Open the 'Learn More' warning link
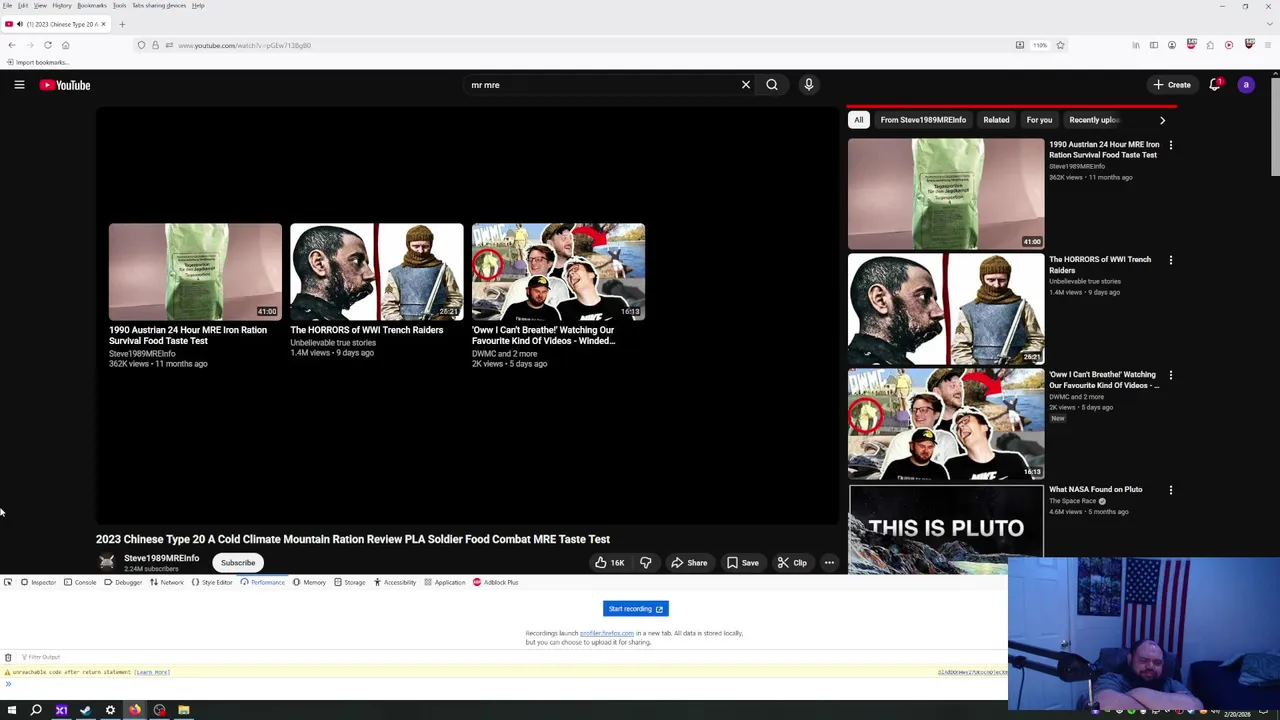 (x=152, y=672)
